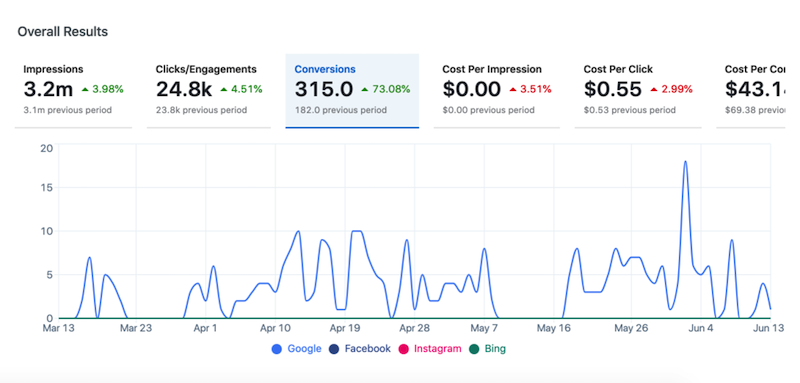
Task: Click the 'Apr 19' x-axis label
Action: 345,328
